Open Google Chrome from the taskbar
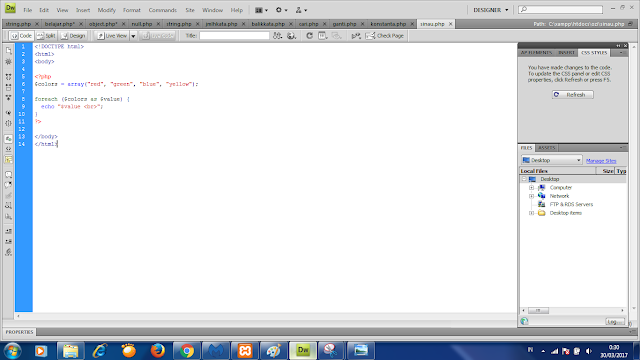 click(187, 351)
